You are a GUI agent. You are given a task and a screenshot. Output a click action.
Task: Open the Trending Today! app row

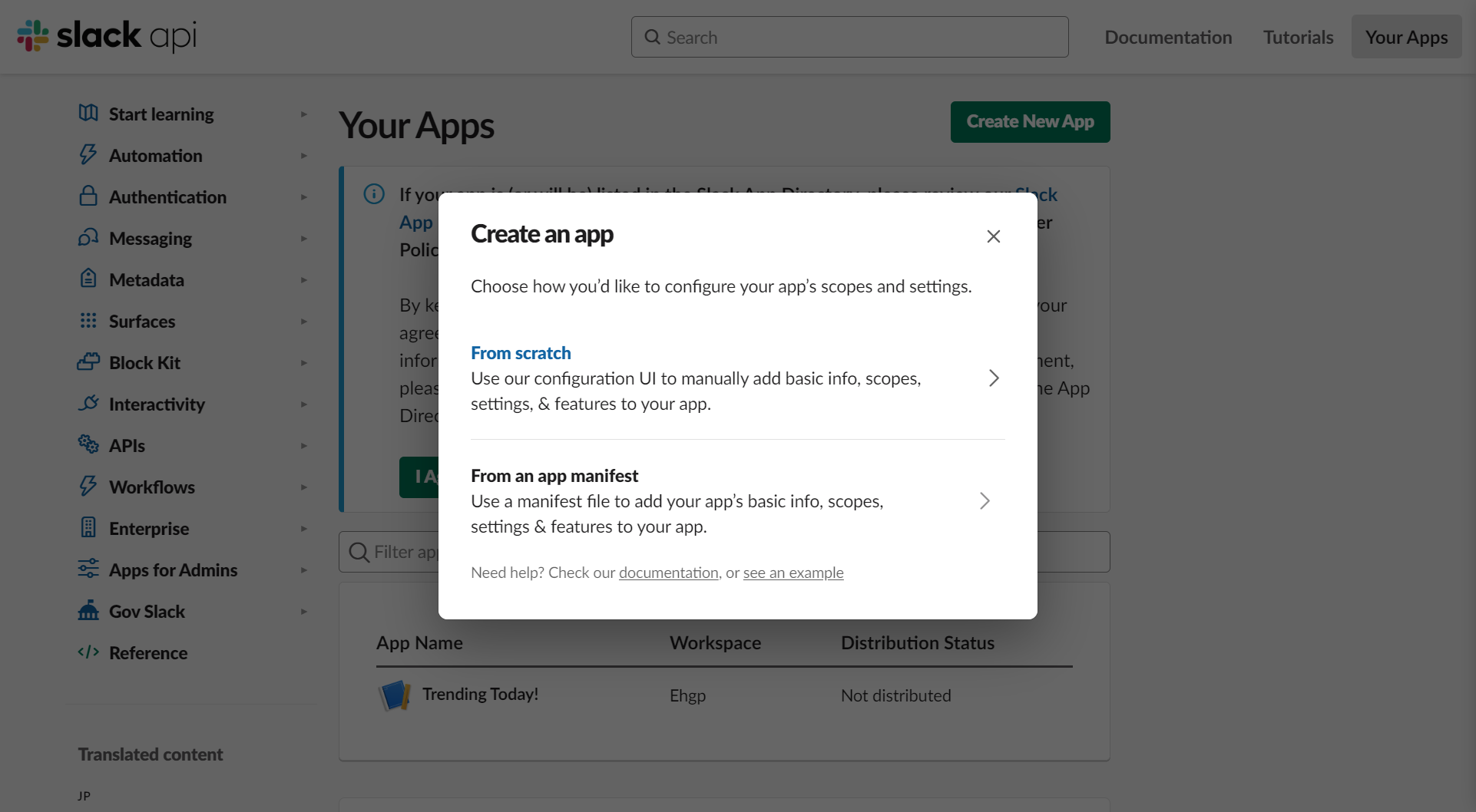coord(724,695)
